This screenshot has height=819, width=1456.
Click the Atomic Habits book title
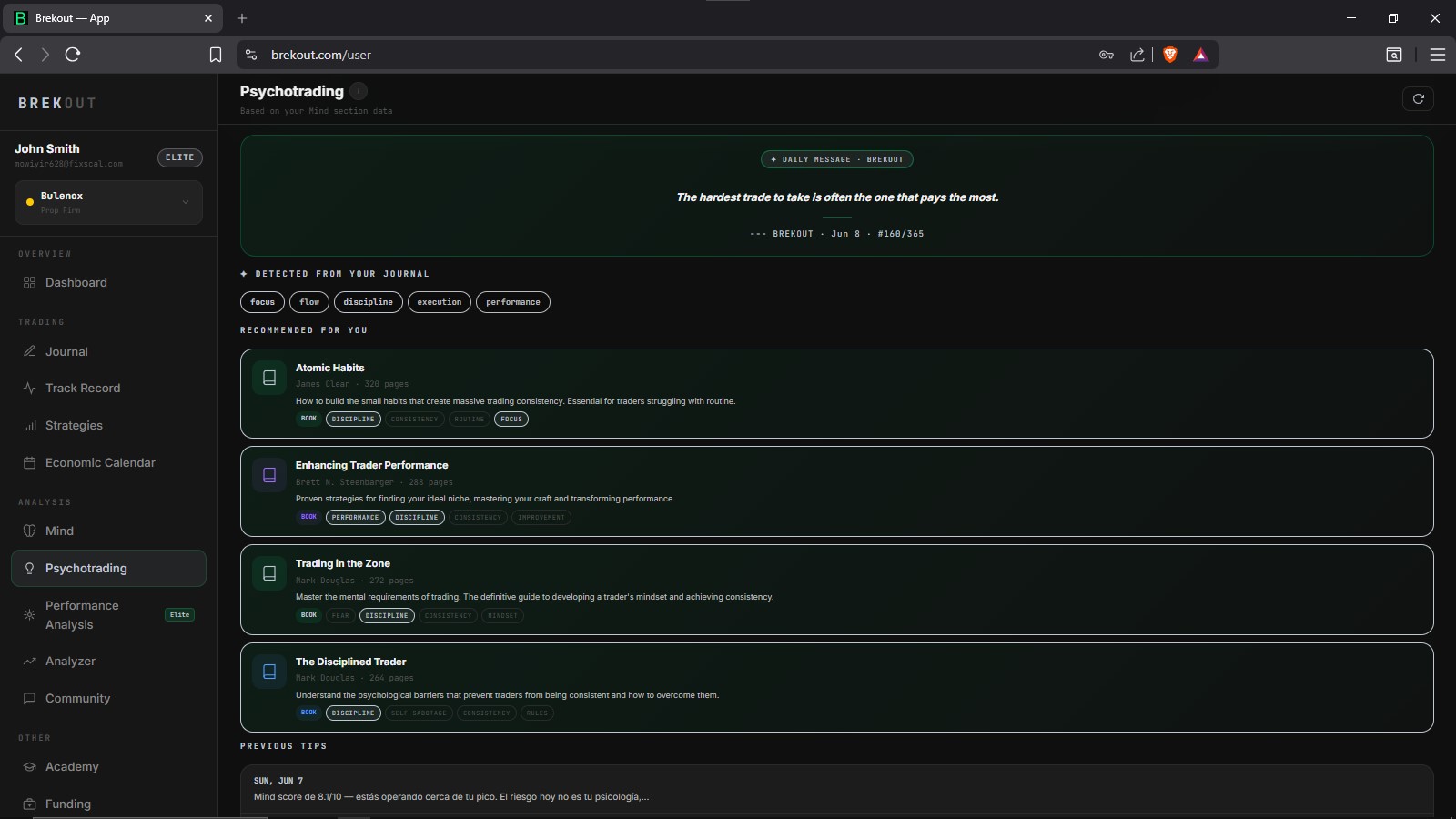click(329, 368)
